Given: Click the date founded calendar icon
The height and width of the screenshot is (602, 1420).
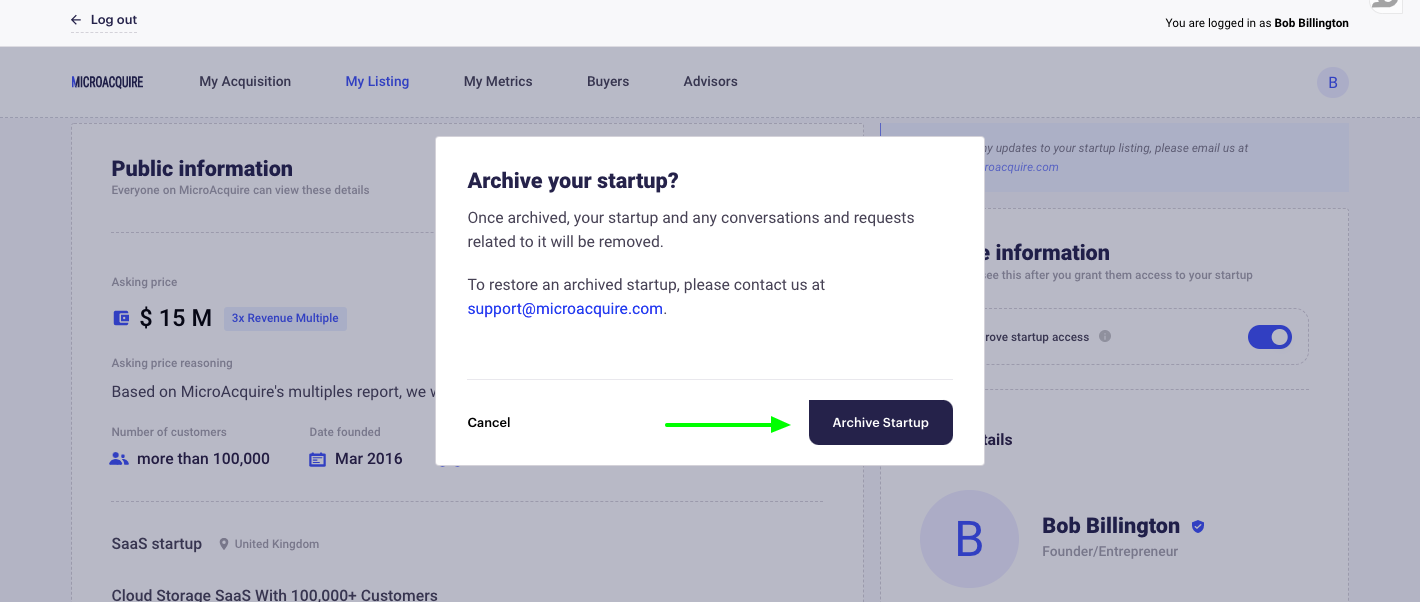Looking at the screenshot, I should (x=318, y=459).
